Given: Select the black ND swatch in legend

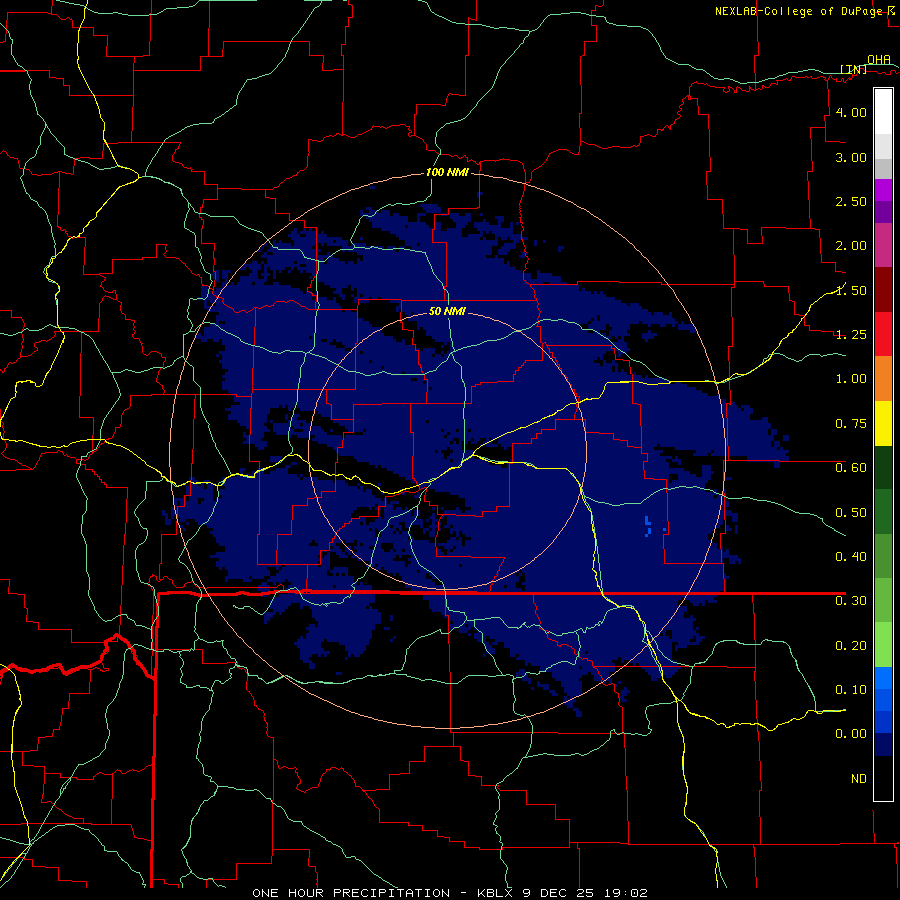Looking at the screenshot, I should pos(883,778).
